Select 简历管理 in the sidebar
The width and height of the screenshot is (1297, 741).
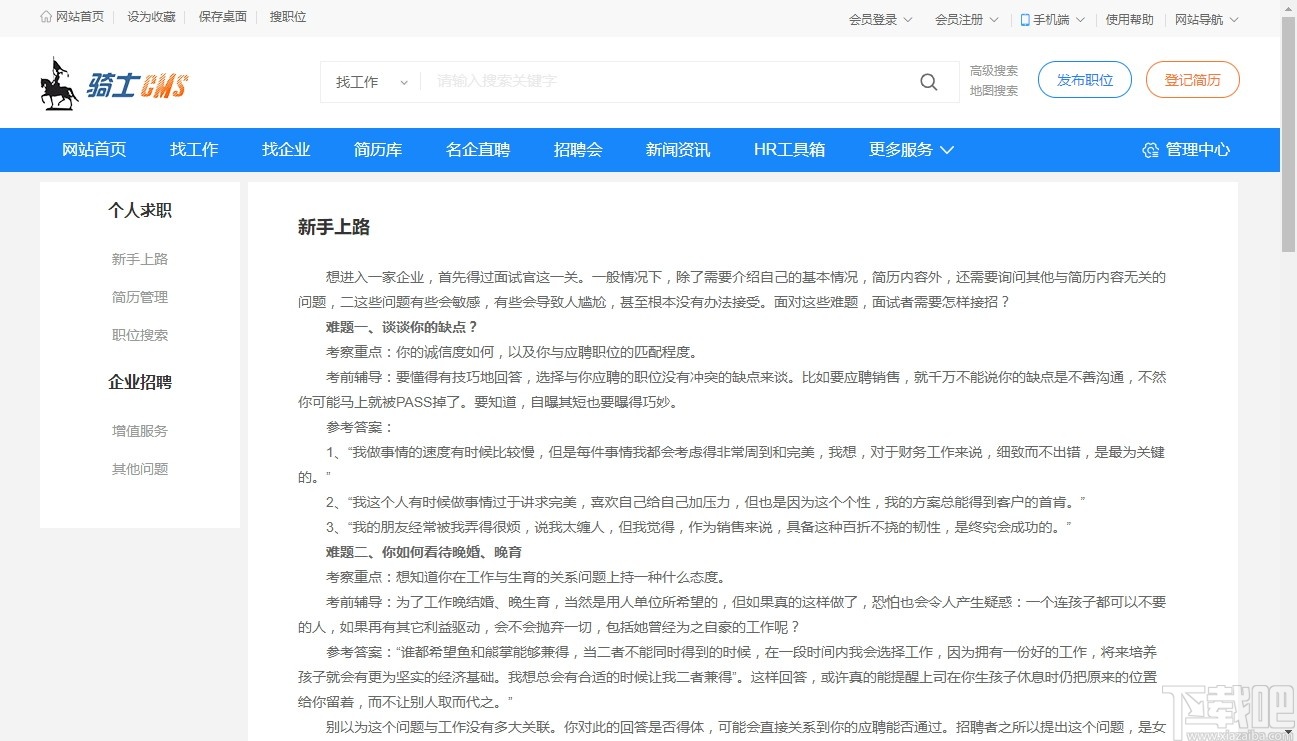(x=139, y=296)
